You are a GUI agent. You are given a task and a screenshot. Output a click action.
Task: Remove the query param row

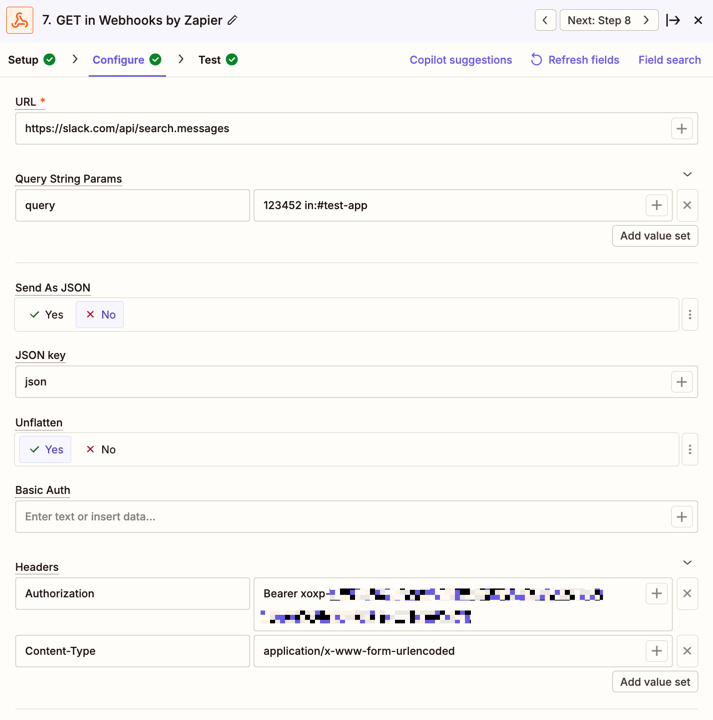[x=687, y=205]
